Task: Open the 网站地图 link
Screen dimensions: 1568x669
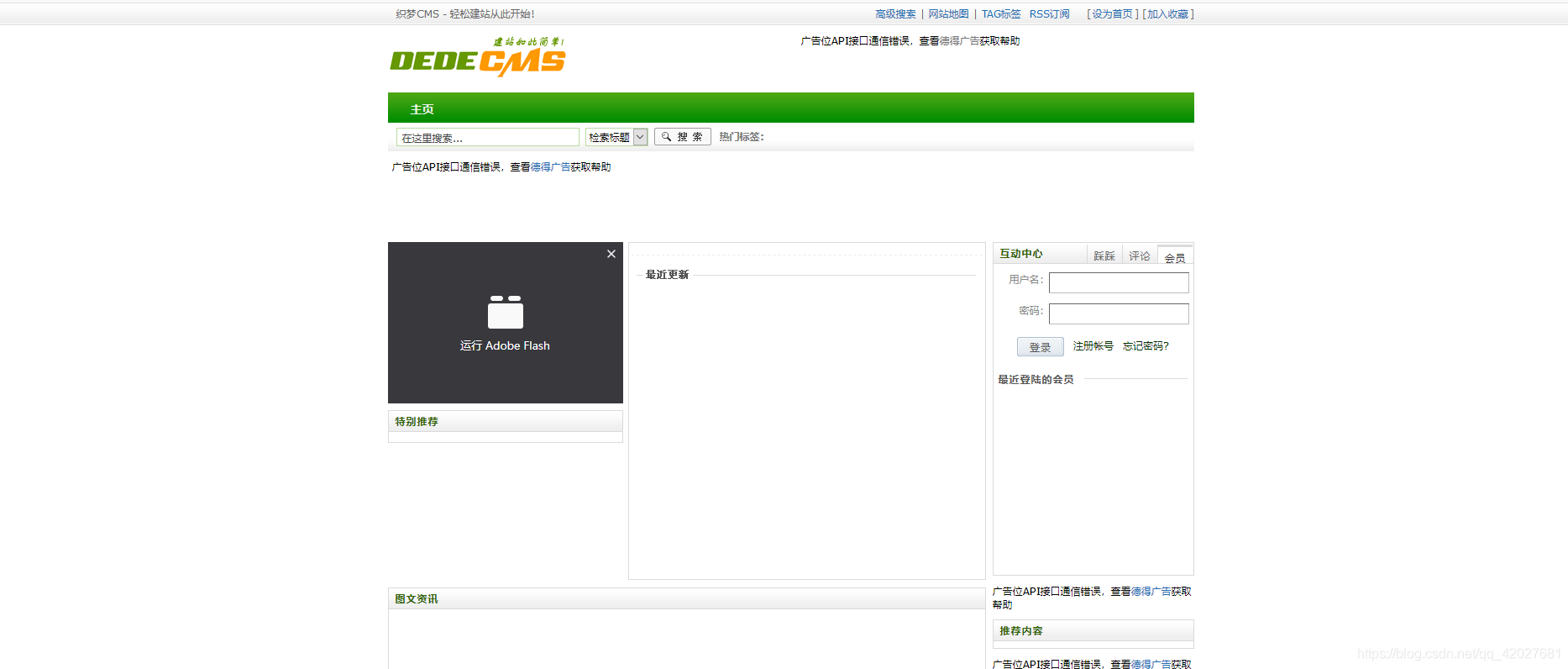Action: 948,14
